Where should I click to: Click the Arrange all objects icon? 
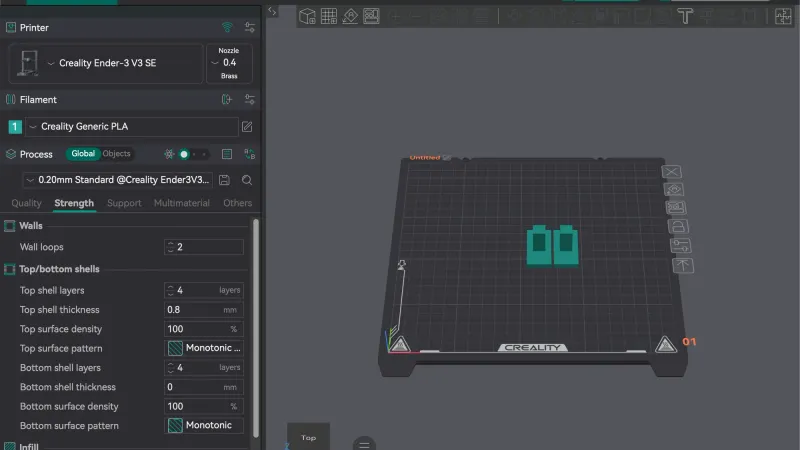point(371,16)
